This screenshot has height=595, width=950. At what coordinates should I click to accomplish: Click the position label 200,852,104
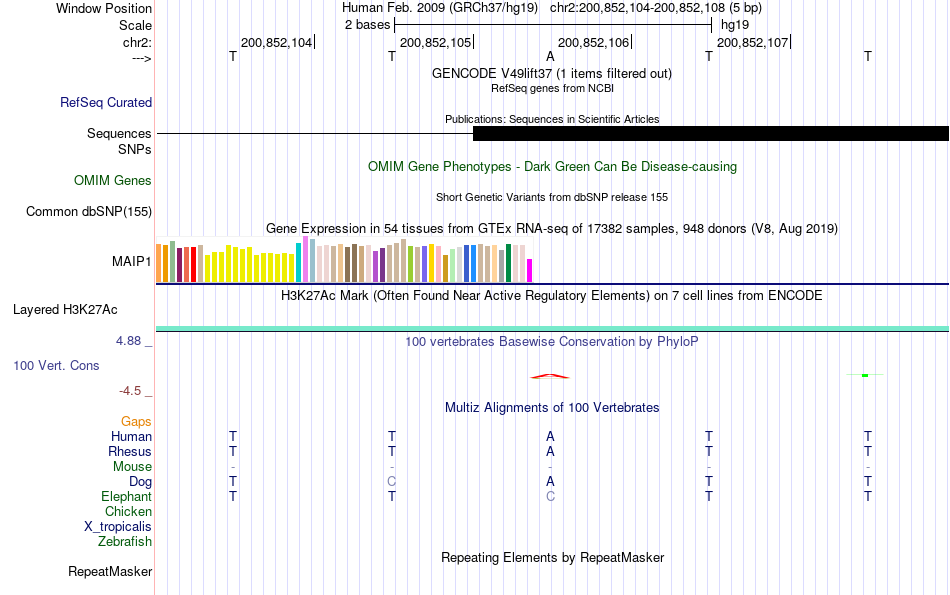[x=276, y=42]
